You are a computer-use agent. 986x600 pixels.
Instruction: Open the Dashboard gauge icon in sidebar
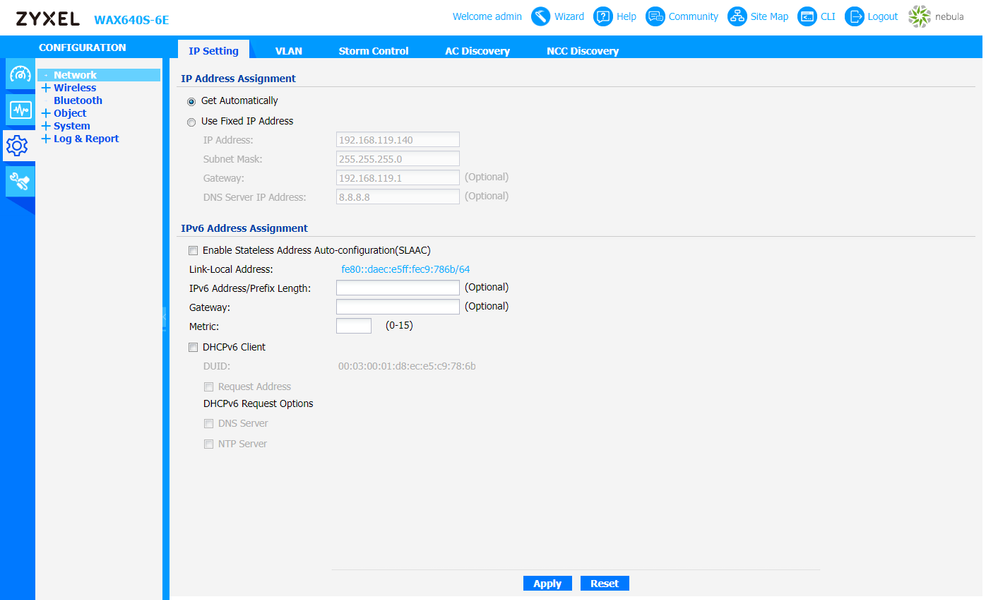click(19, 75)
